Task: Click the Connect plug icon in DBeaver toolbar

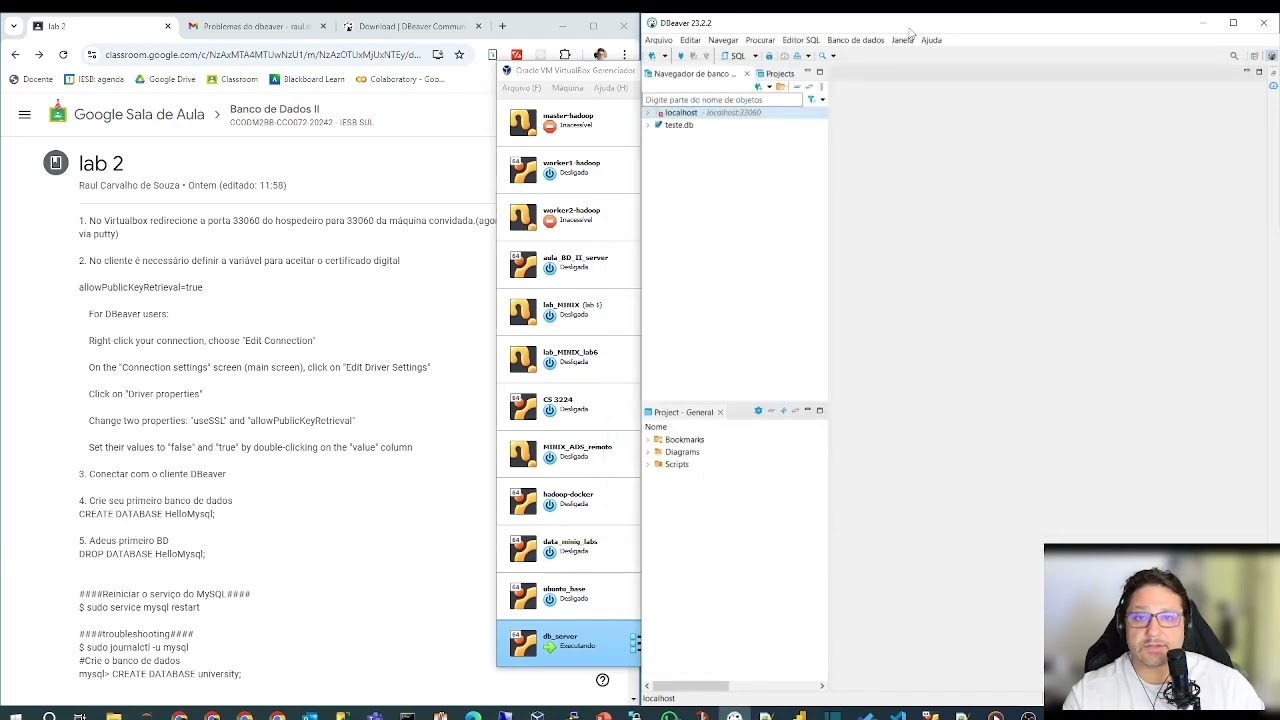Action: (x=681, y=56)
